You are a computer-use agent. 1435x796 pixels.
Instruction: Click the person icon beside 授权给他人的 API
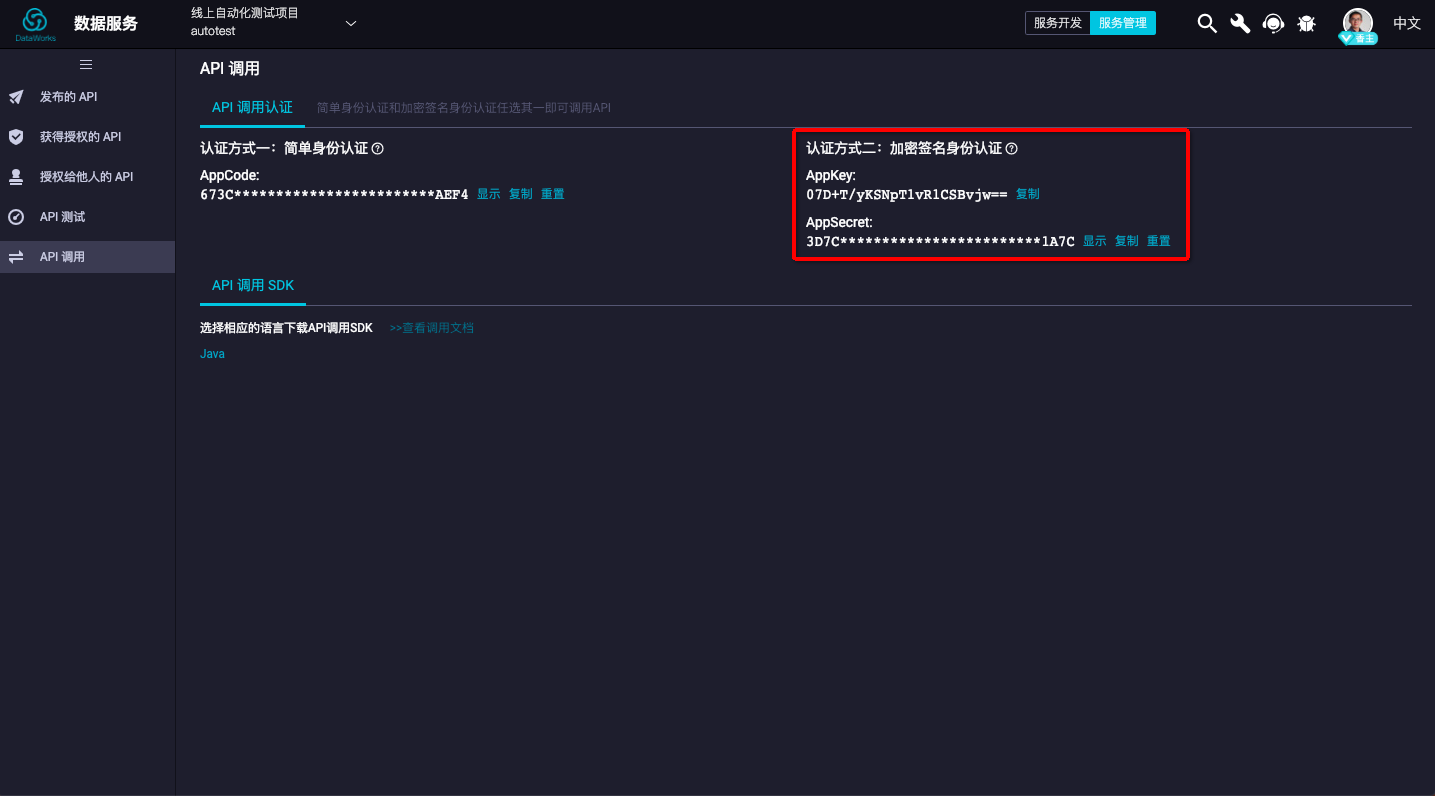tap(16, 177)
